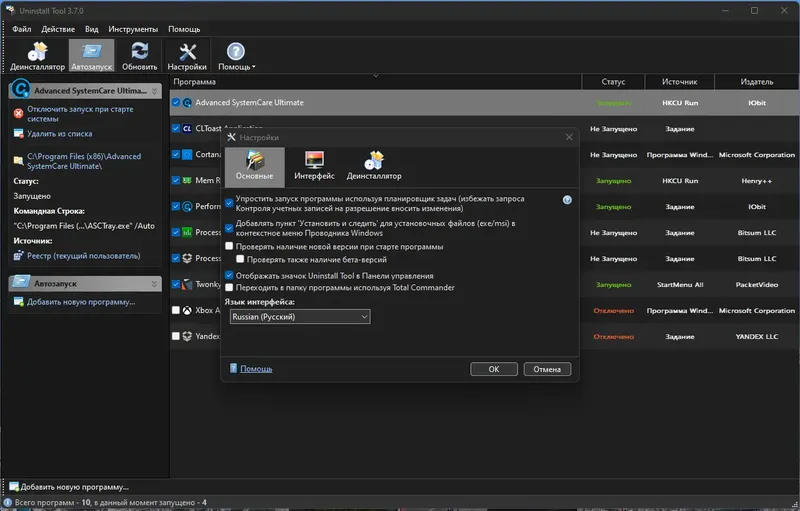Sort by the Программа column header
Image resolution: width=800 pixels, height=511 pixels.
(376, 82)
